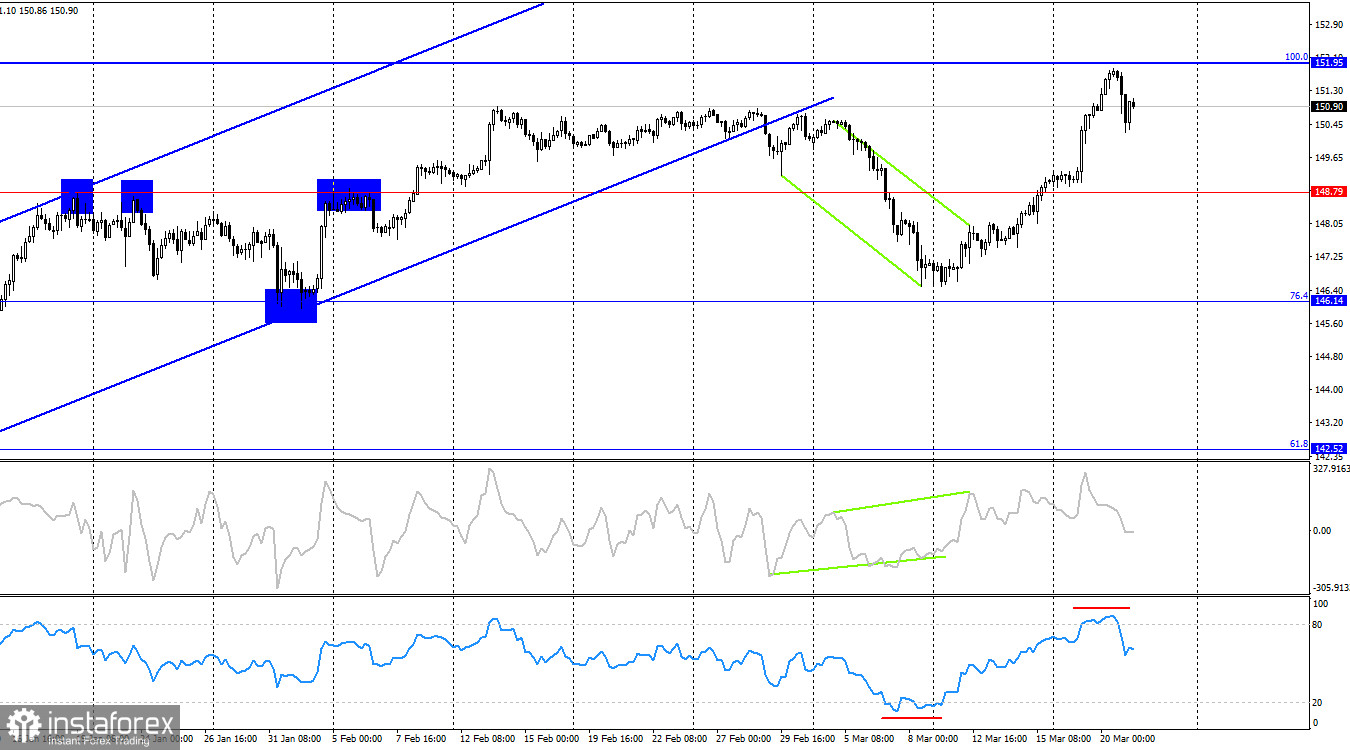Image resolution: width=1350 pixels, height=750 pixels.
Task: Click the -305.913 indicator scale value
Action: click(1330, 588)
